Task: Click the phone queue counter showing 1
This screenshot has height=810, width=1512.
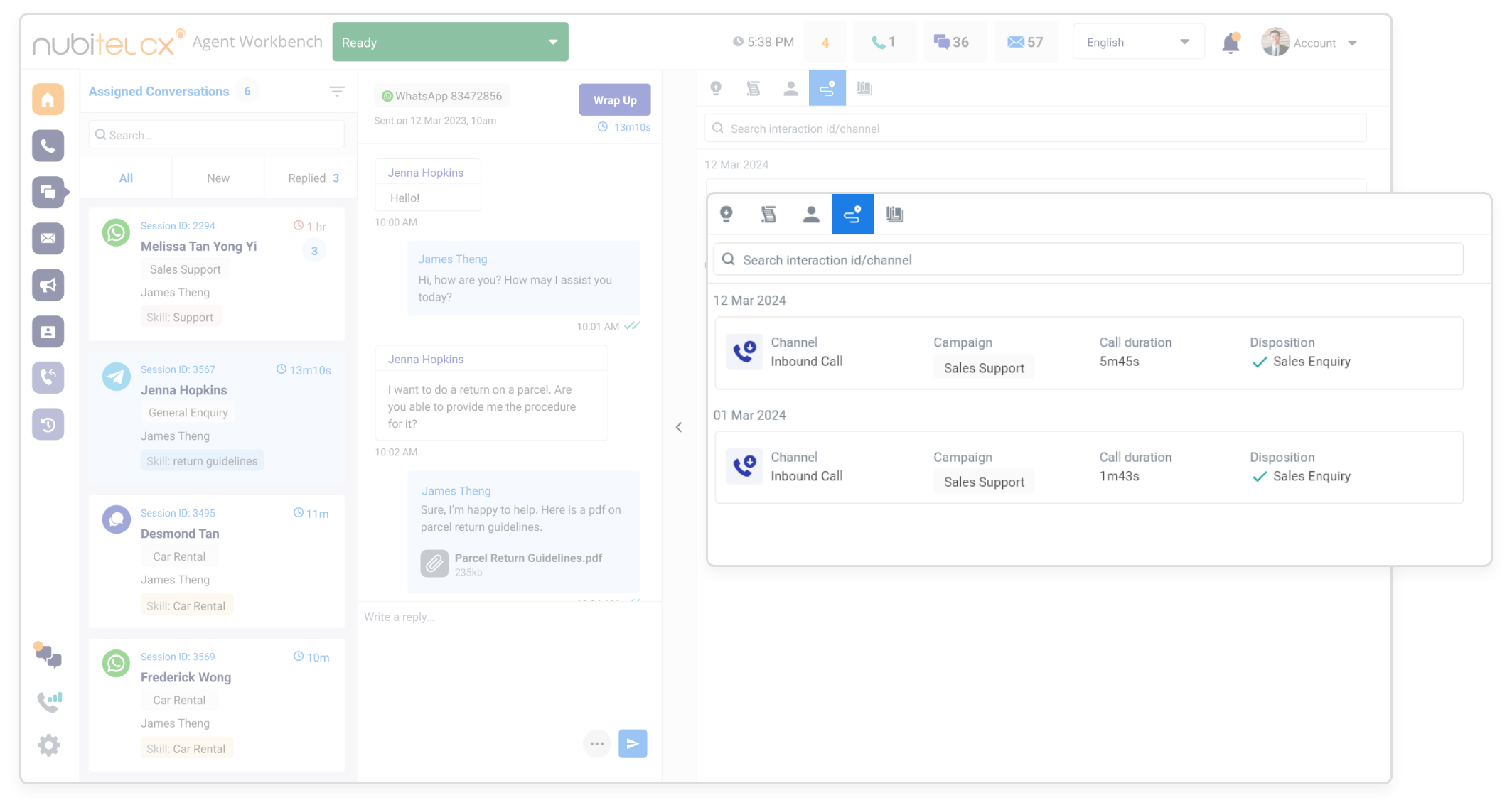Action: [884, 43]
